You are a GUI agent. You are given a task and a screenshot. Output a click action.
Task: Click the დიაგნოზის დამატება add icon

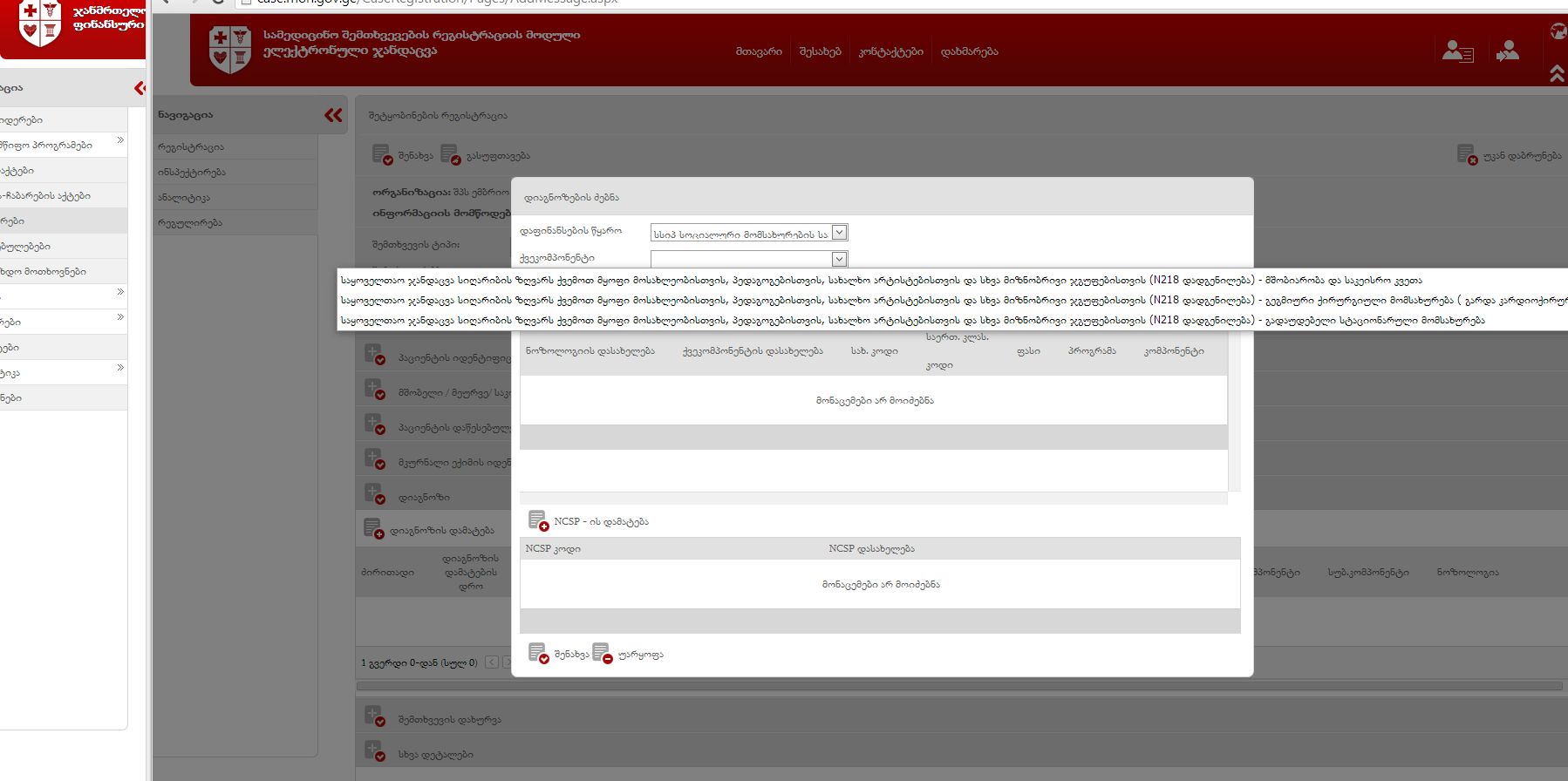click(372, 529)
